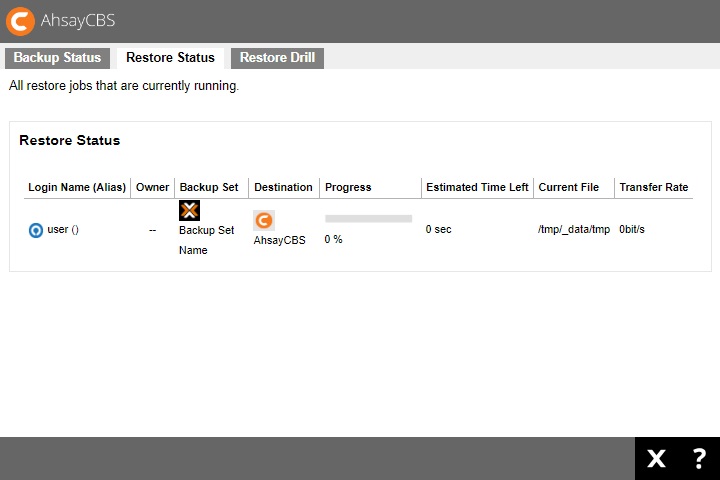Switch to the Backup Status tab
Viewport: 720px width, 480px height.
click(x=57, y=58)
